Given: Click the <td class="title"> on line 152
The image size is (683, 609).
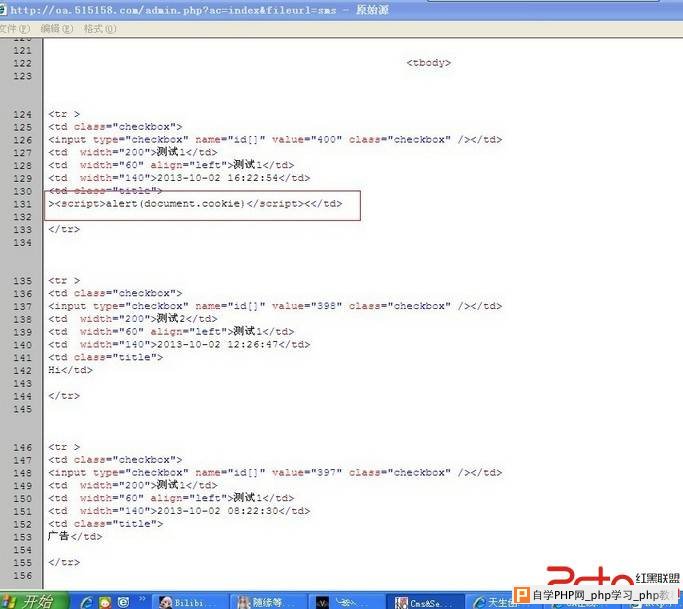Looking at the screenshot, I should [x=105, y=524].
